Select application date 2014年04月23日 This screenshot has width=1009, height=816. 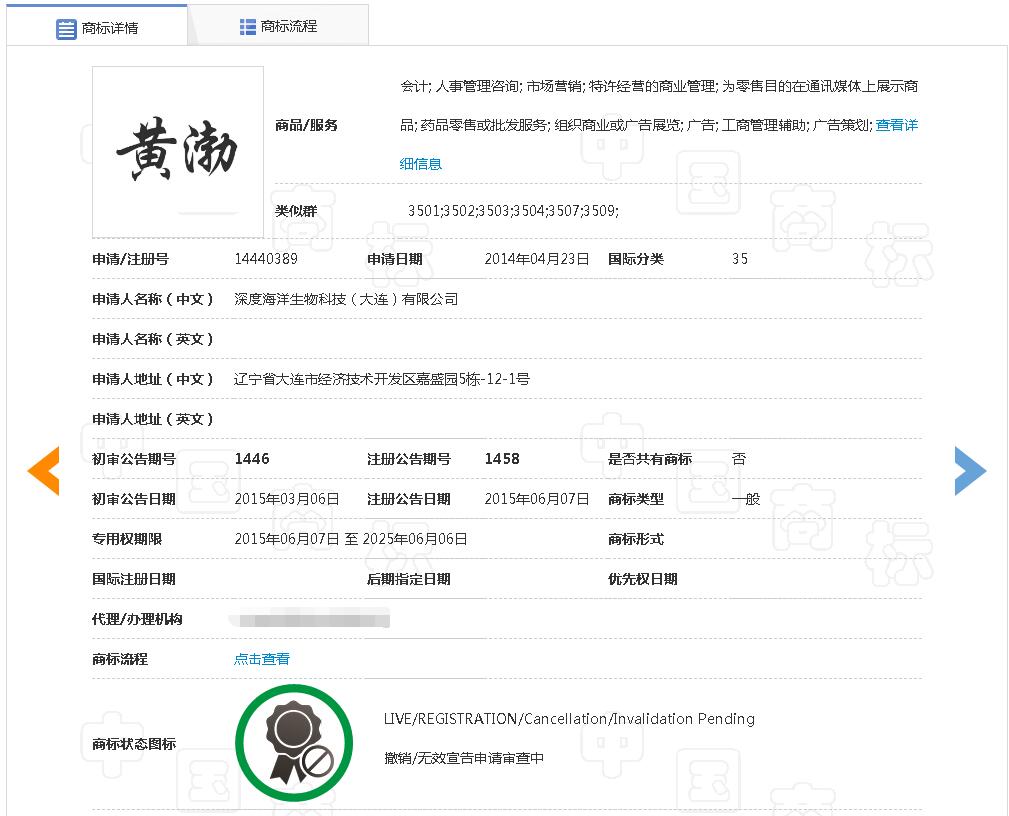click(x=537, y=259)
